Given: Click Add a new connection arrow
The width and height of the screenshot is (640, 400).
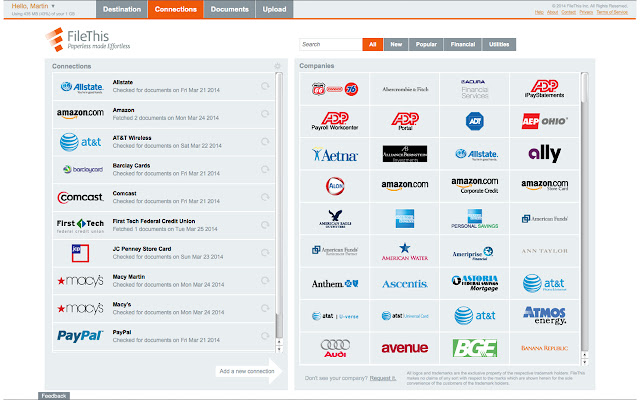Looking at the screenshot, I should (249, 371).
